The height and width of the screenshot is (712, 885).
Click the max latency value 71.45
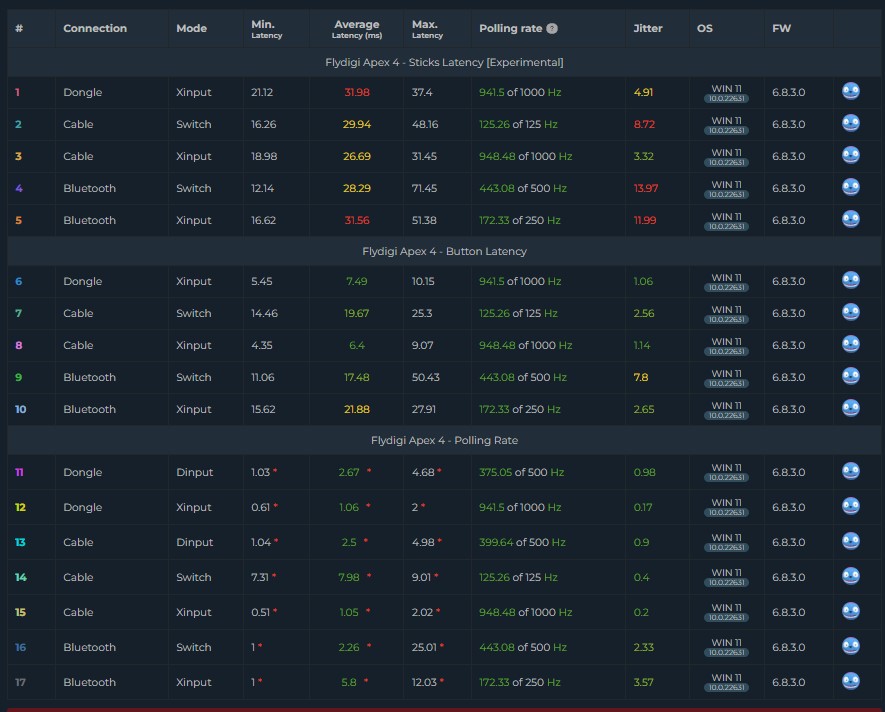tap(425, 188)
